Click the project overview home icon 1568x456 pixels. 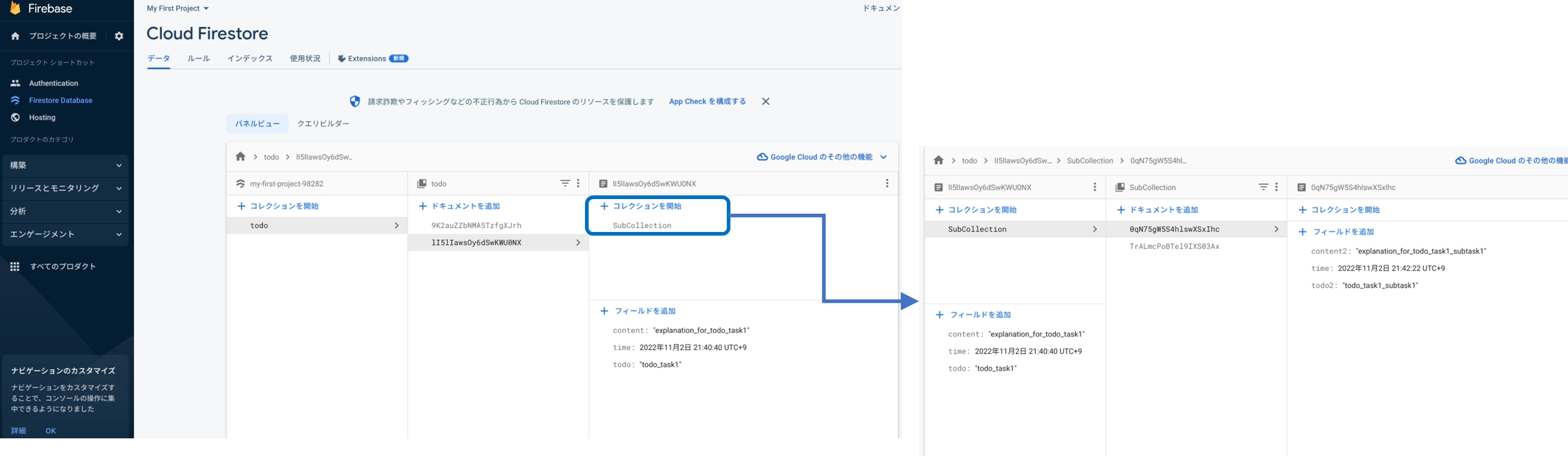point(15,36)
